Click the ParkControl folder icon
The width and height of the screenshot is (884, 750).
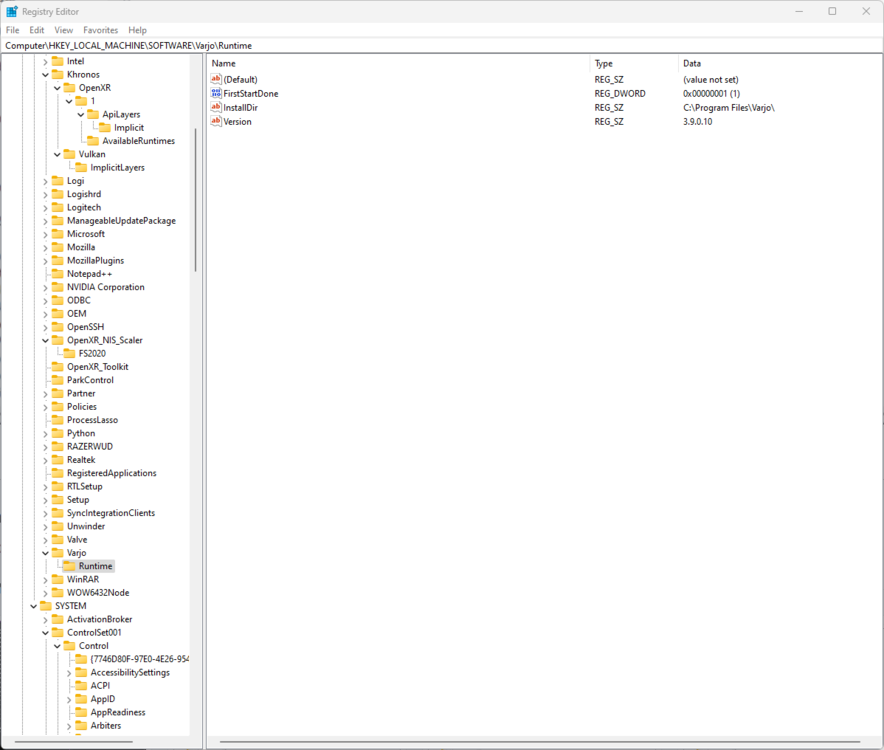[x=58, y=380]
